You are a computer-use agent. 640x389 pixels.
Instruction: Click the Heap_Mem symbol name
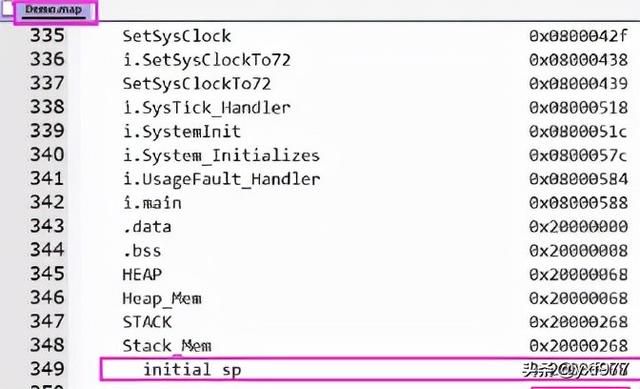pyautogui.click(x=162, y=299)
